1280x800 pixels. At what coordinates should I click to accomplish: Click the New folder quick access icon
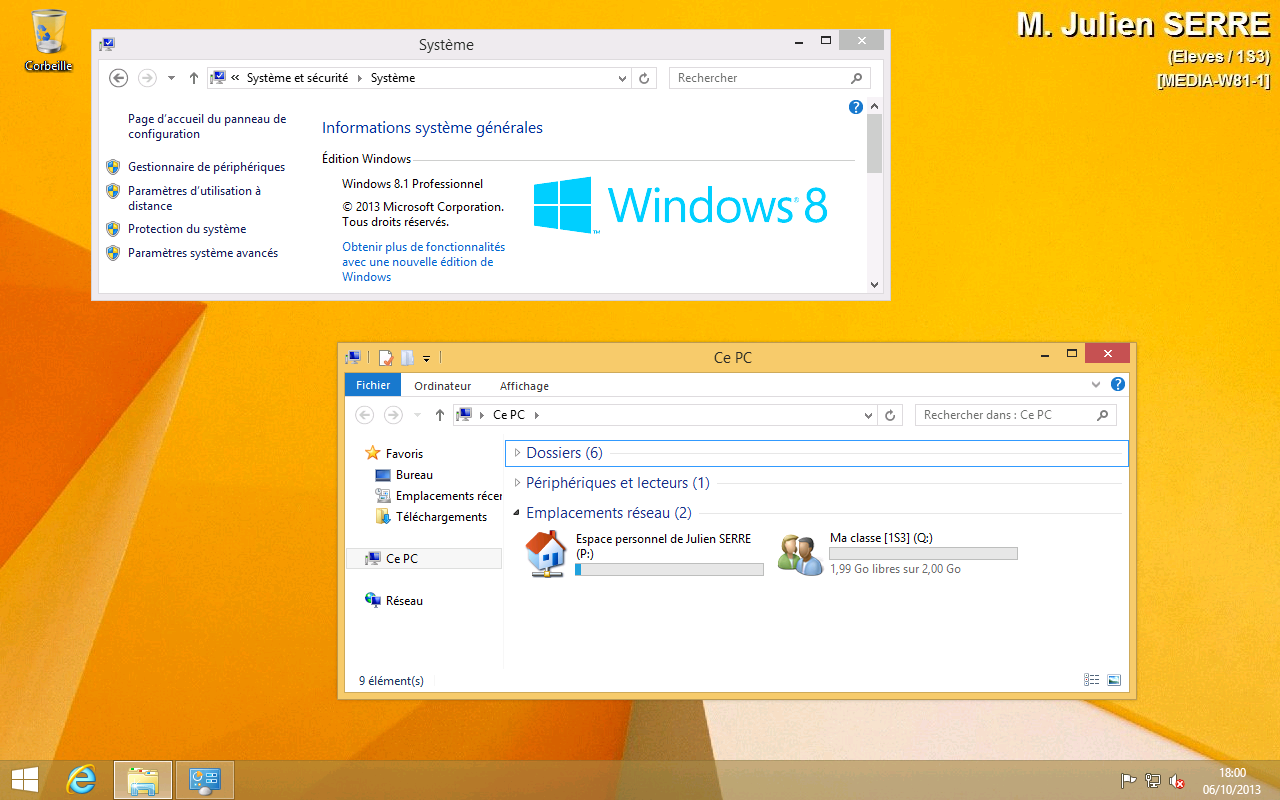(x=407, y=357)
